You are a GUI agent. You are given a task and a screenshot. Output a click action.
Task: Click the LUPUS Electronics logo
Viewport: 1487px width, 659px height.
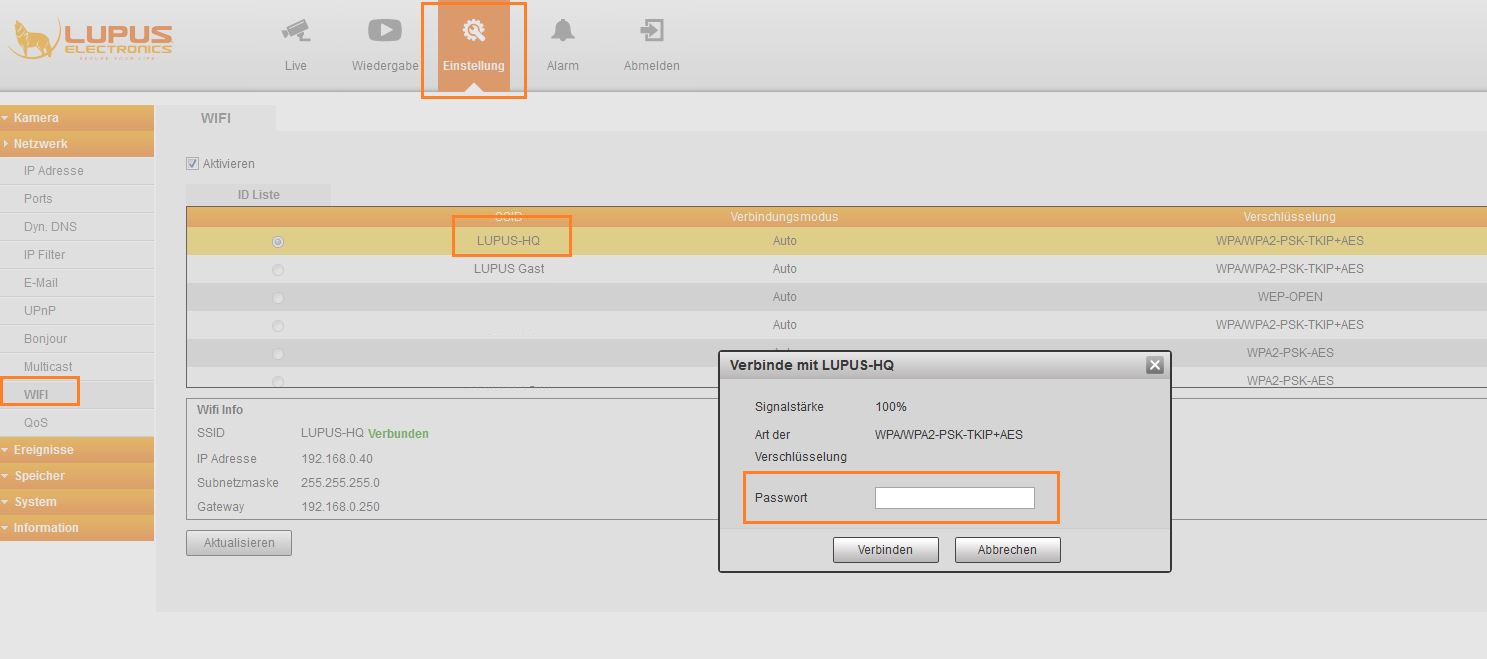(91, 40)
